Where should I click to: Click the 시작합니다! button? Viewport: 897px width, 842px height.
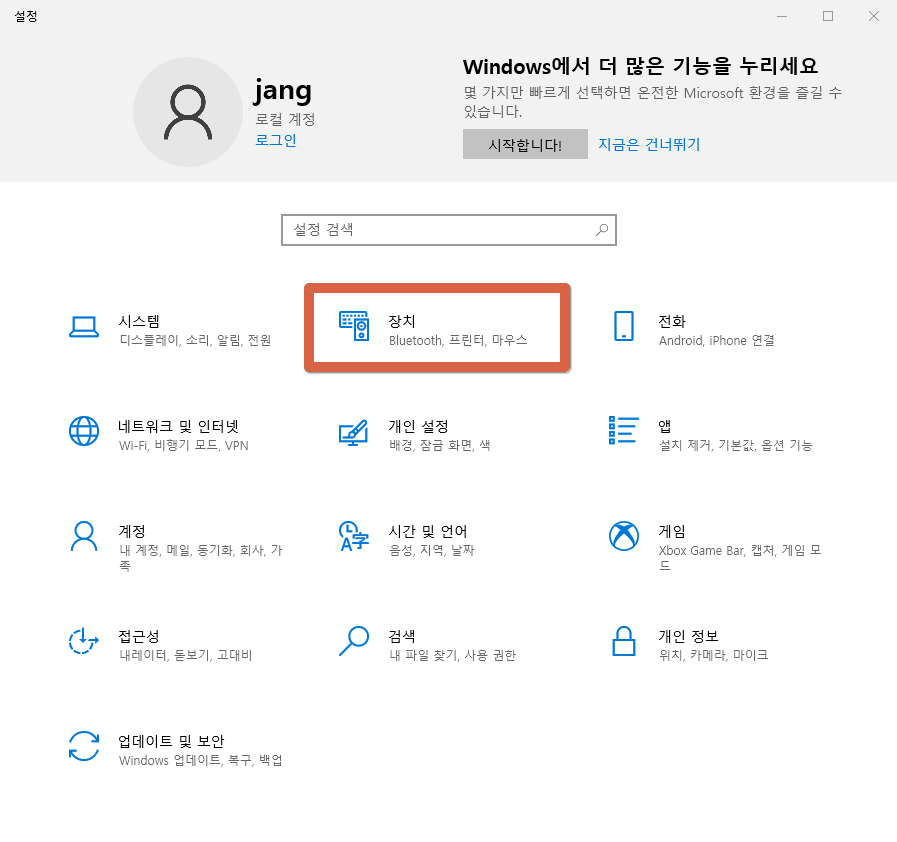point(525,144)
